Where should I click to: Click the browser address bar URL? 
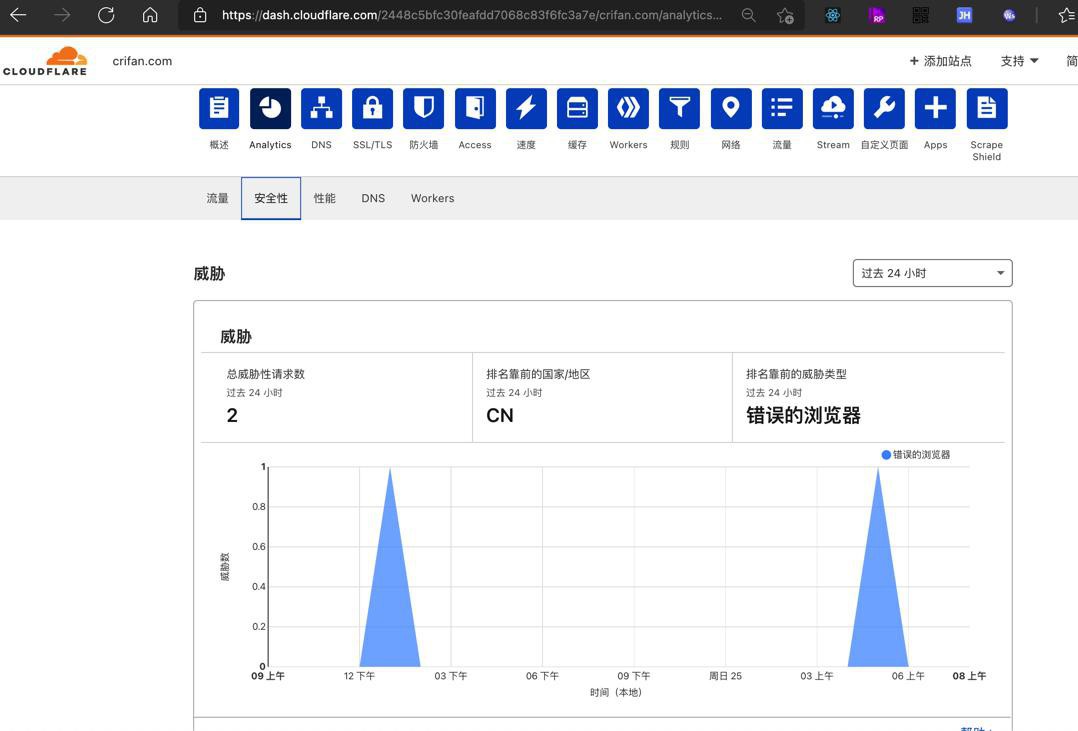[x=472, y=15]
